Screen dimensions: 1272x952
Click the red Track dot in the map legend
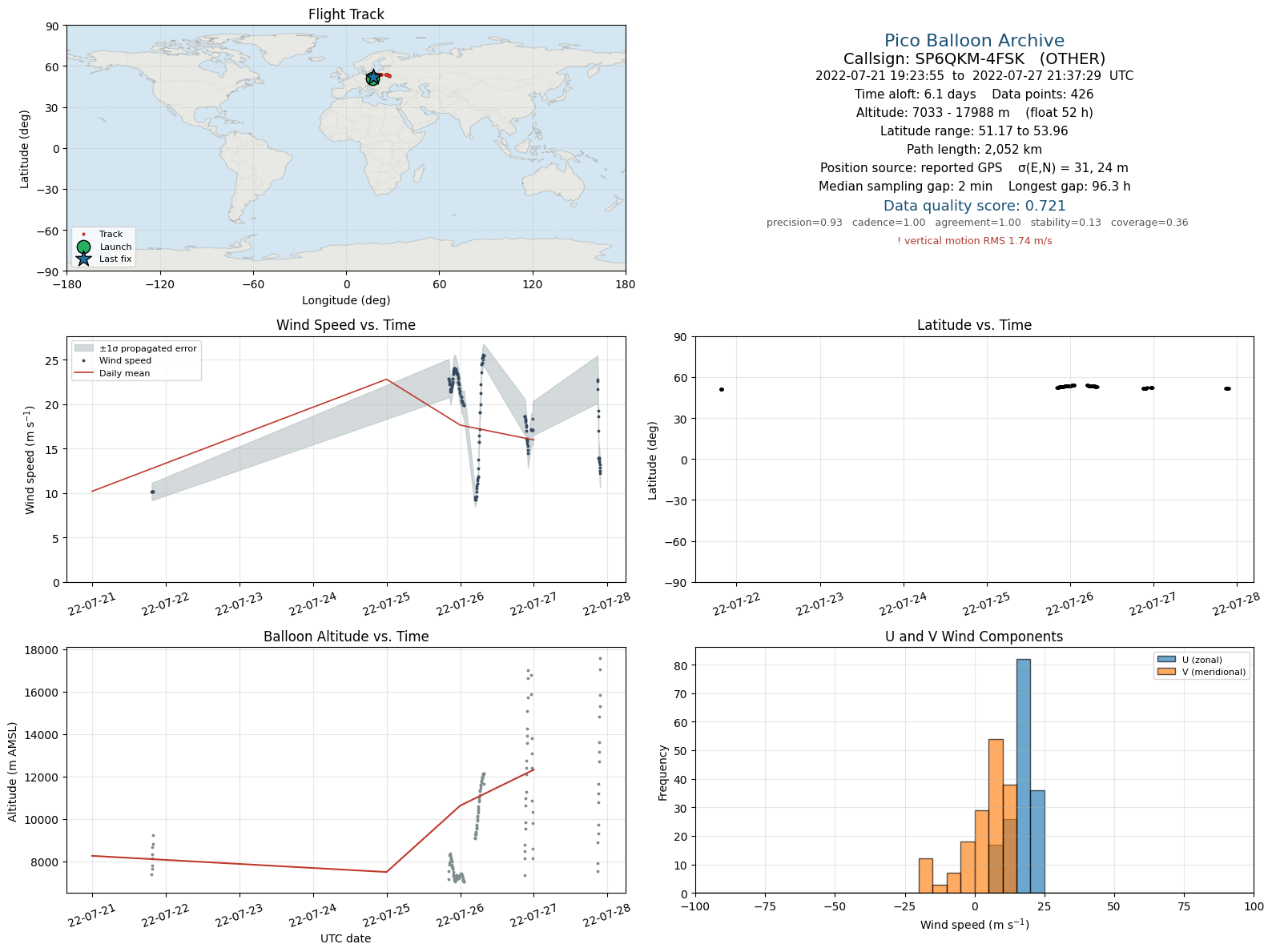(83, 235)
